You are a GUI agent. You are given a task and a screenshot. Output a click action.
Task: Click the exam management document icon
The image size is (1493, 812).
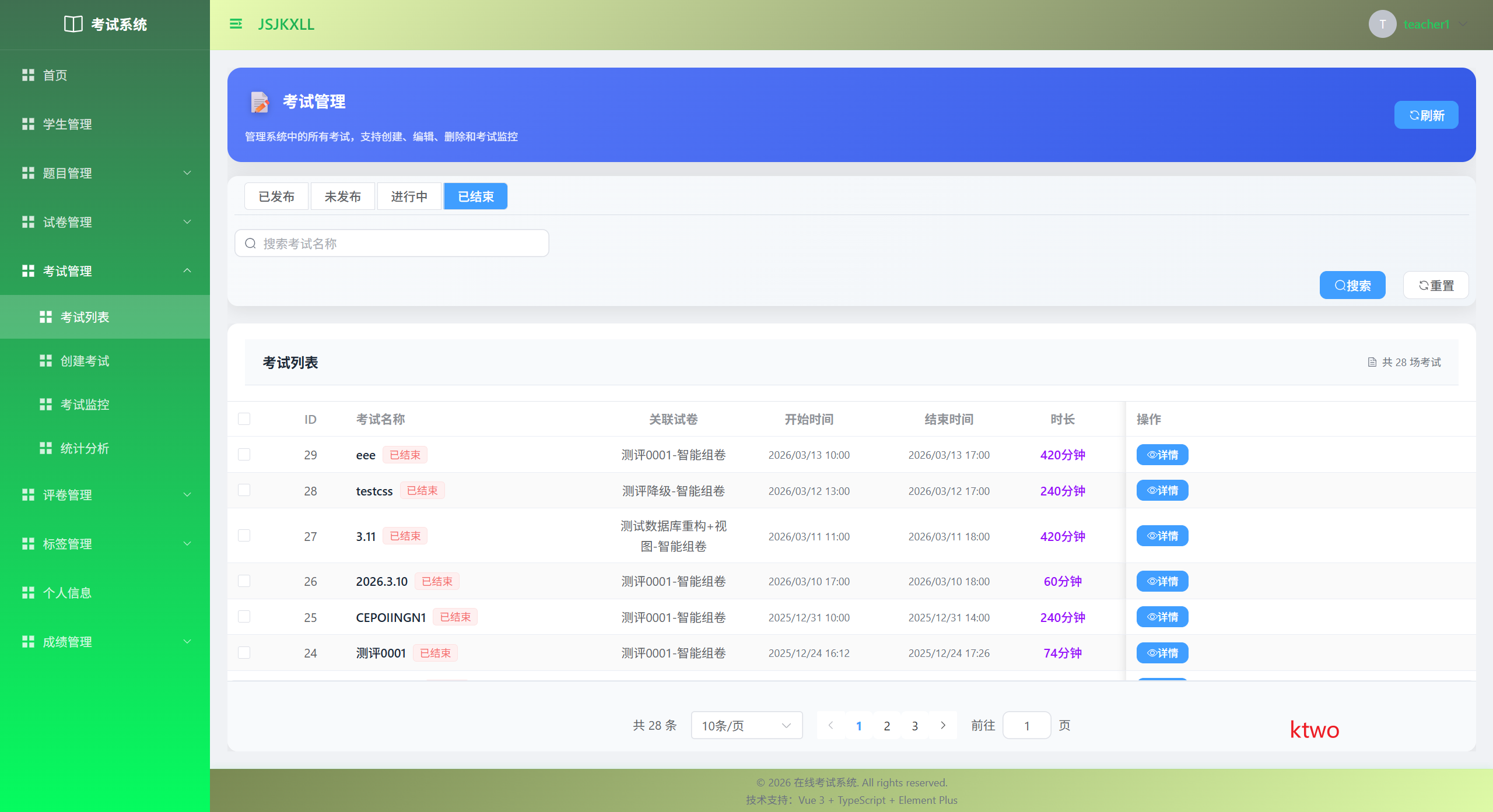260,102
